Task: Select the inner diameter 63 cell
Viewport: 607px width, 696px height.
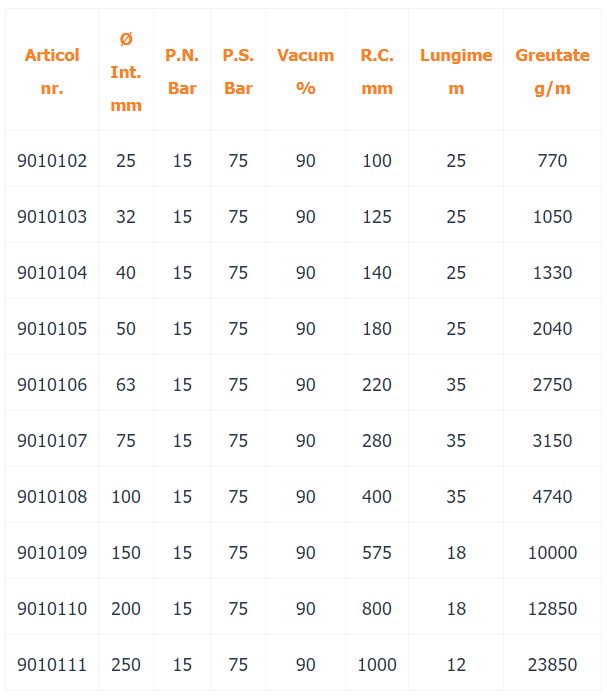Action: (126, 385)
